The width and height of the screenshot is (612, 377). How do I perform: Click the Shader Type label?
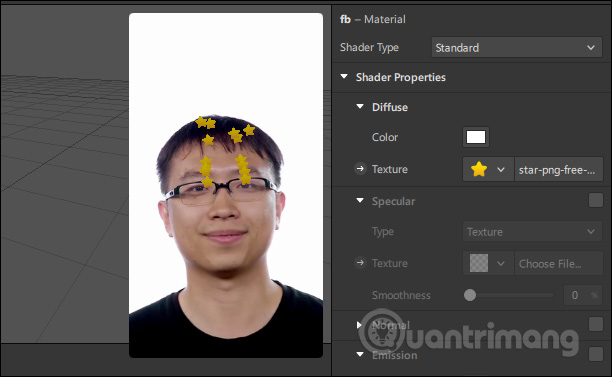(369, 47)
